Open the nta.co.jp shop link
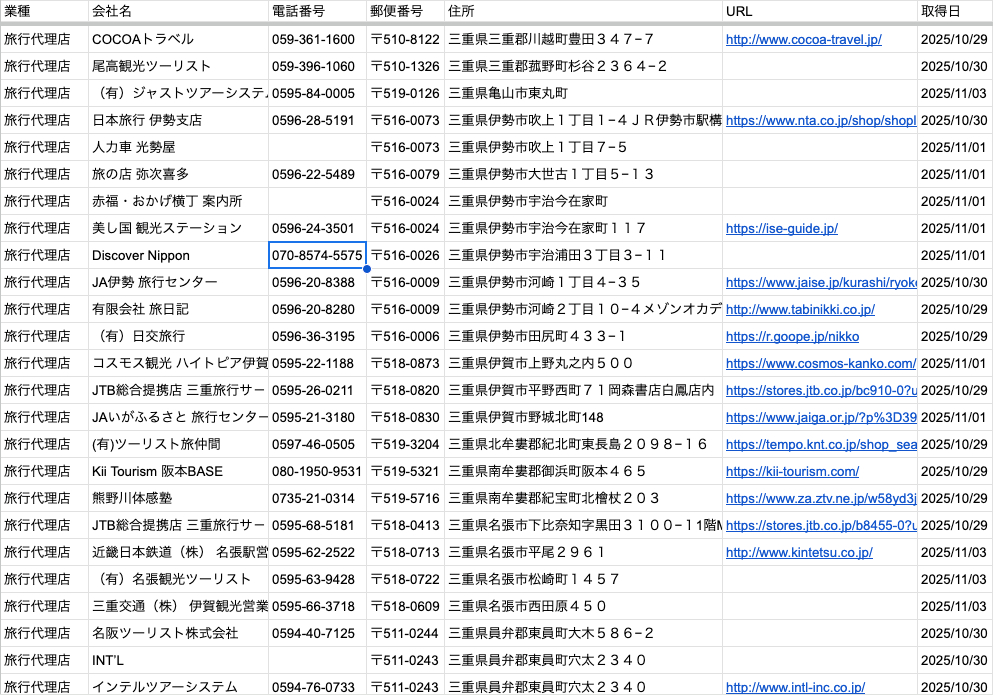 (x=821, y=120)
